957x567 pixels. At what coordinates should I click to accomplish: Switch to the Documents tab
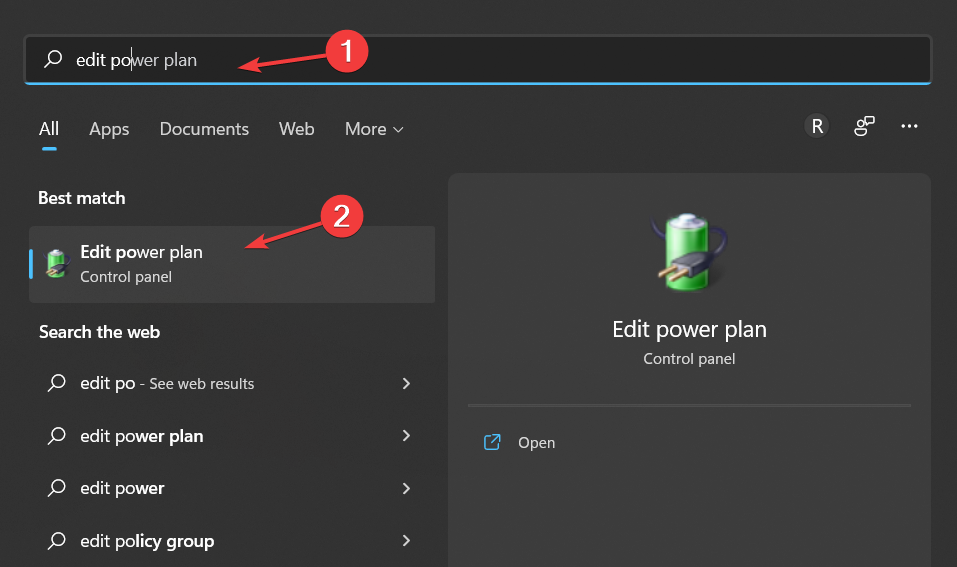coord(204,129)
